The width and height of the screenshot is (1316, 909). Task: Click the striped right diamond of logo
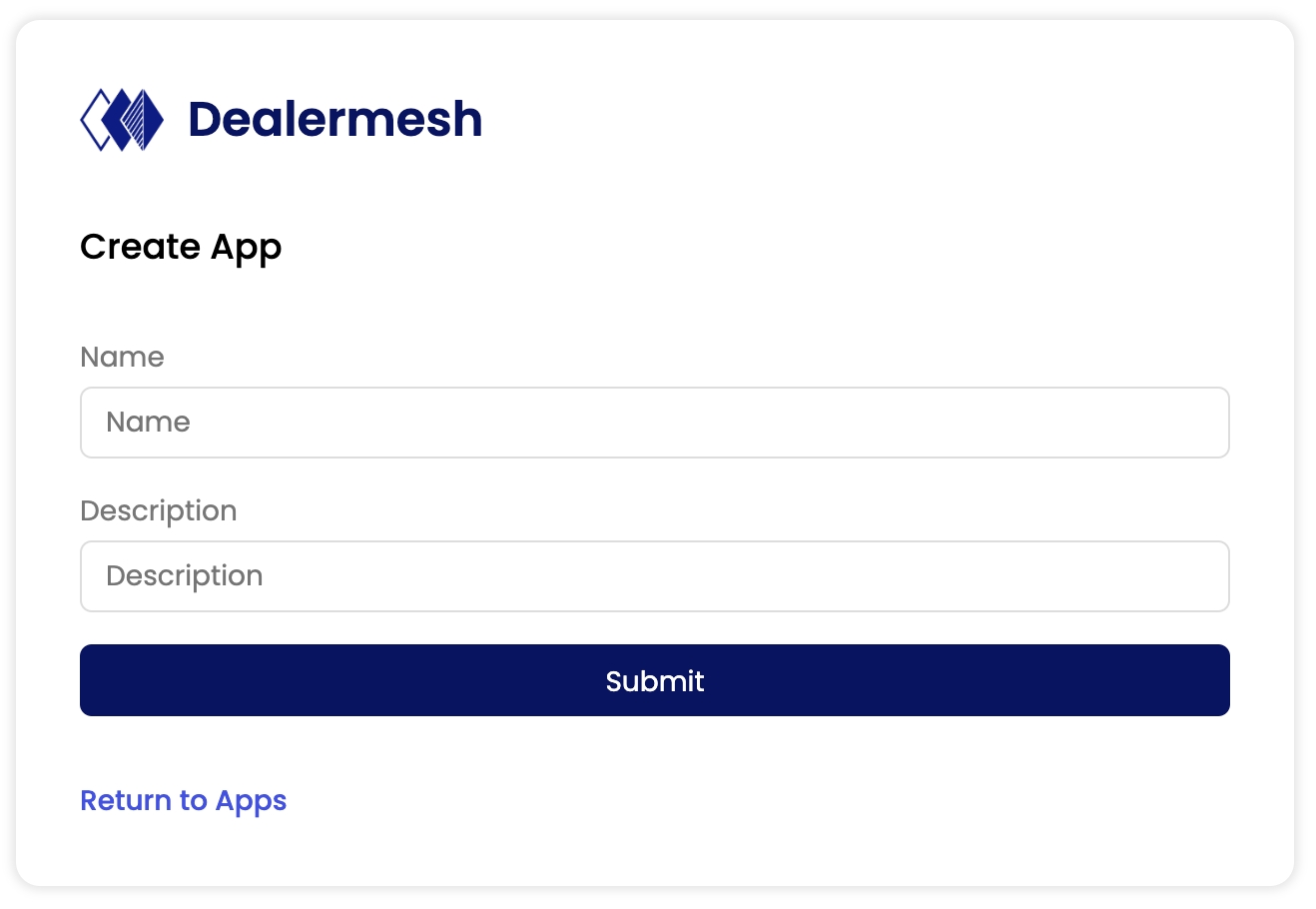[x=148, y=120]
